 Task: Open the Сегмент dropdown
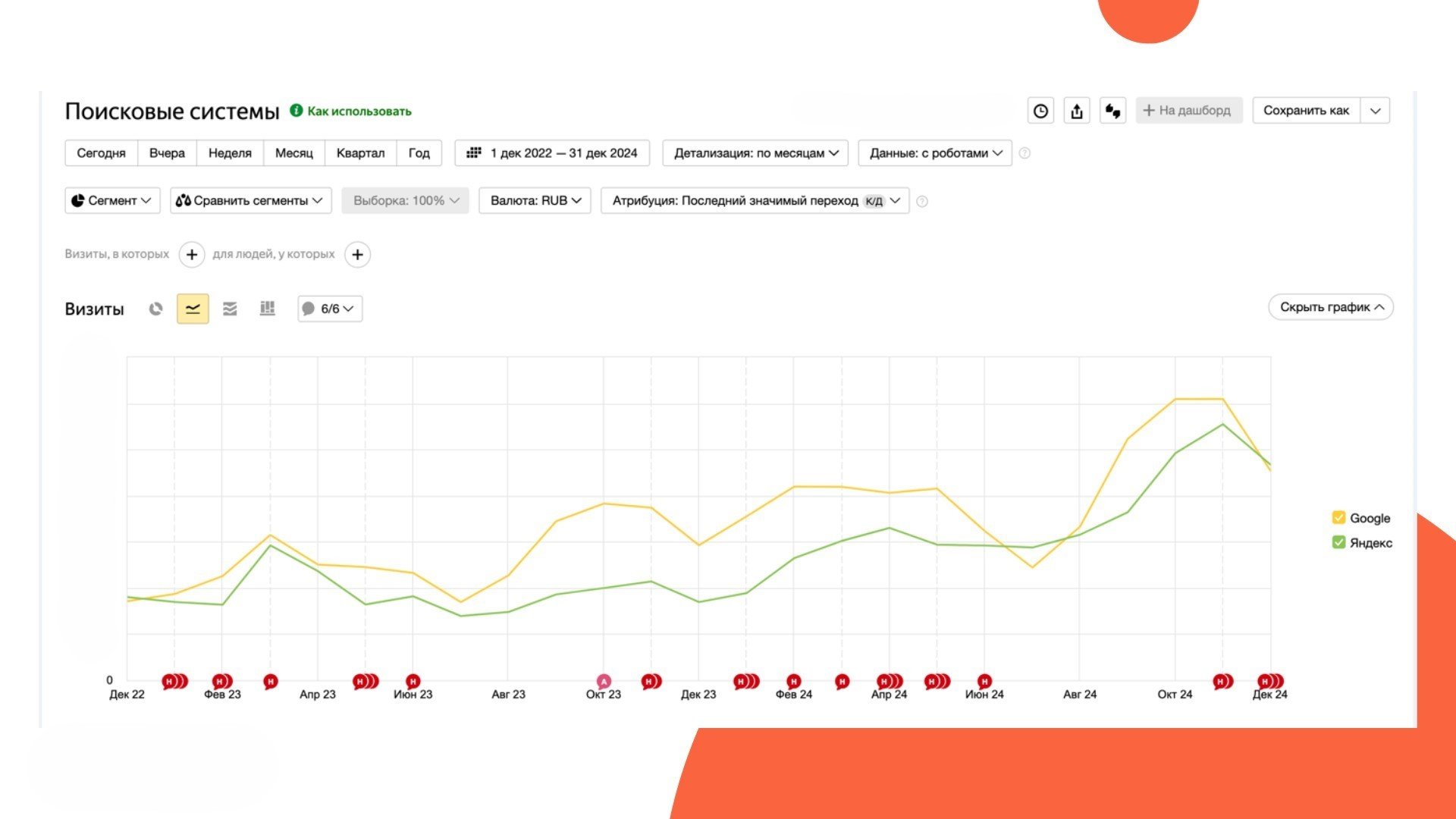[x=112, y=201]
